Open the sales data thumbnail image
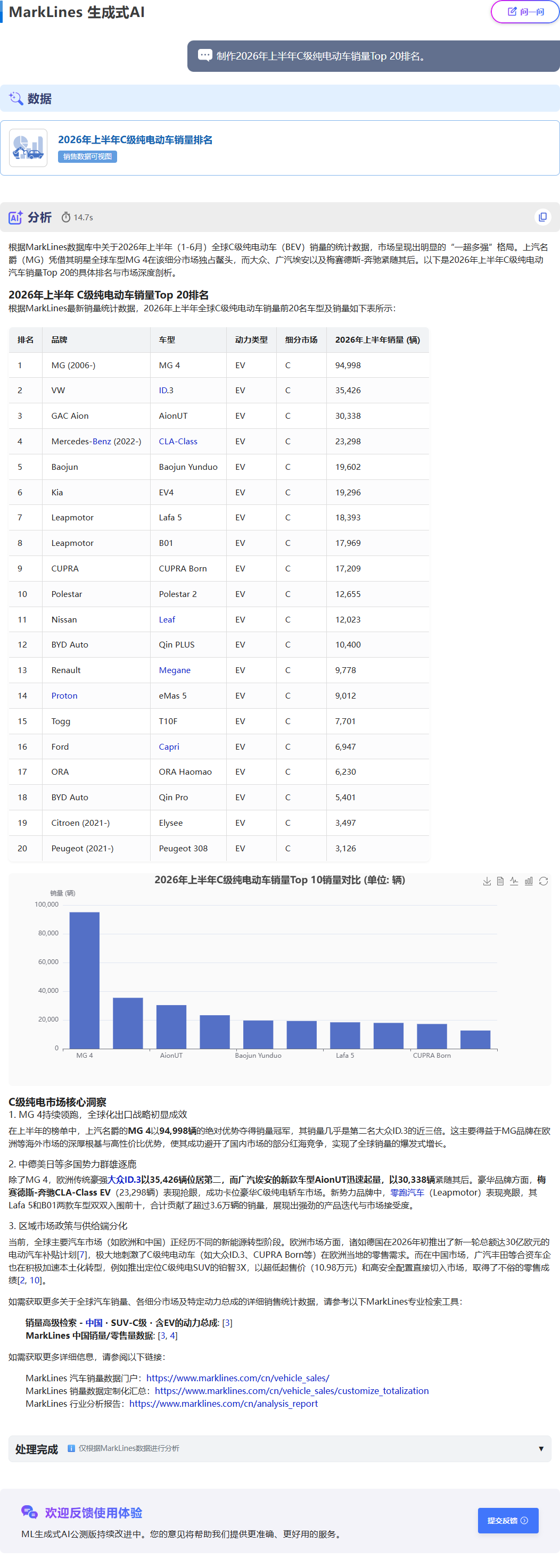560x1568 pixels. (29, 148)
